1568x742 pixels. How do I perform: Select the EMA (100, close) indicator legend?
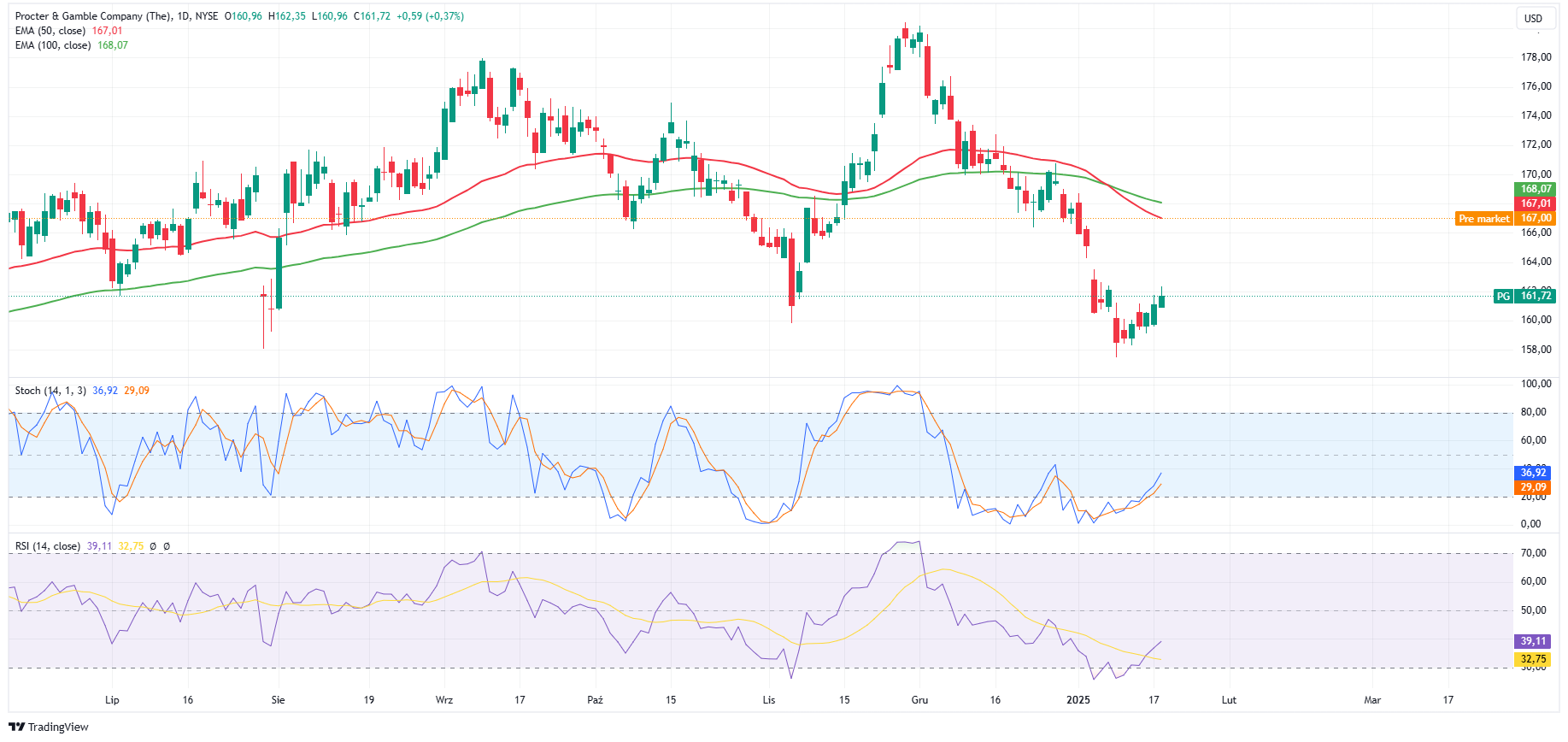click(53, 45)
